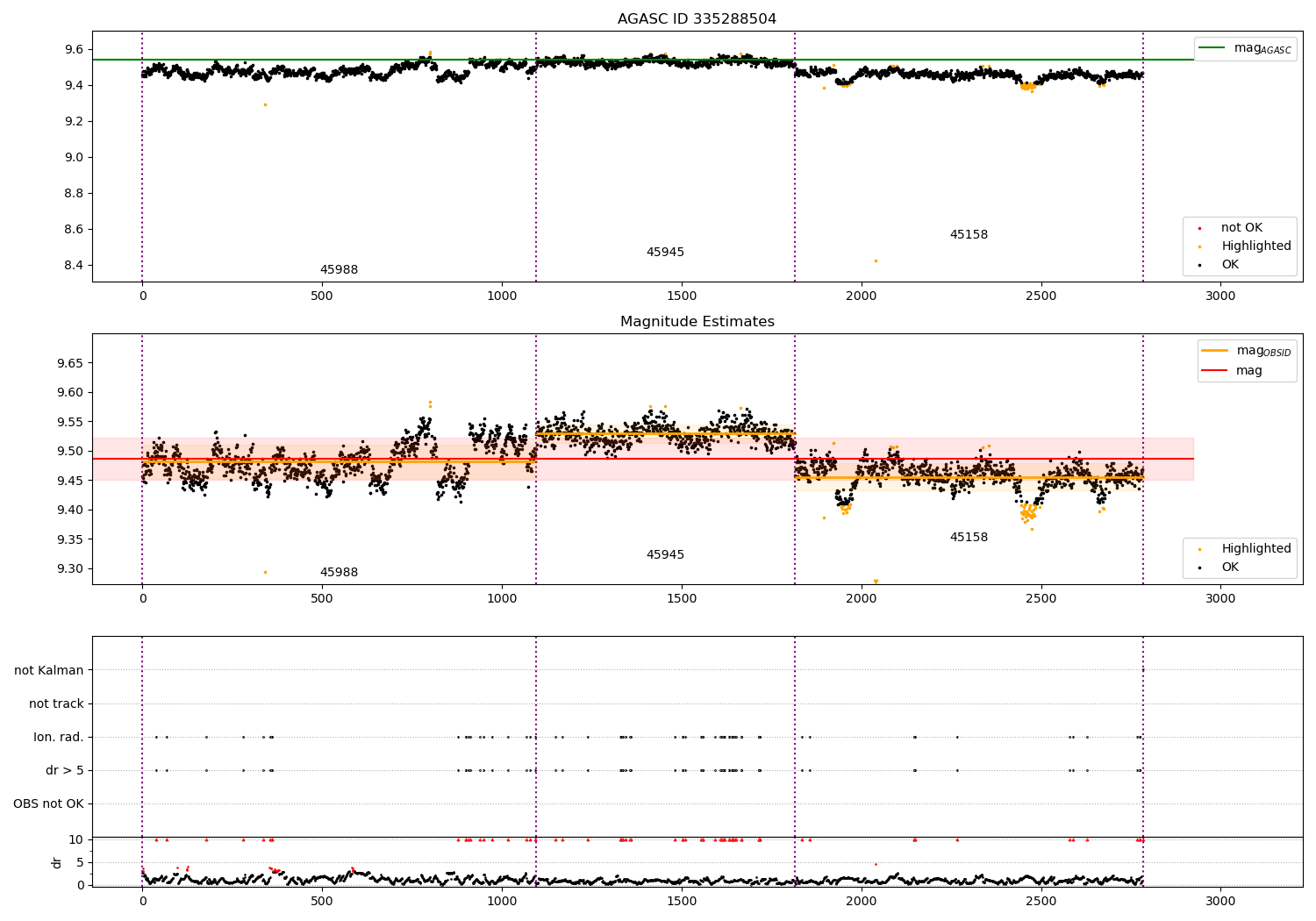1316x921 pixels.
Task: Click the 'Ion. rad.' row label
Action: pyautogui.click(x=59, y=738)
